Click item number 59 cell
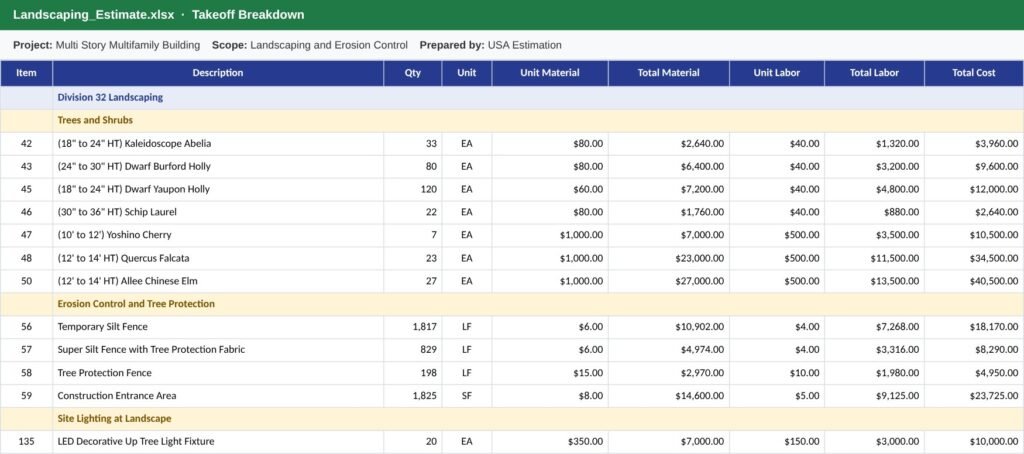The width and height of the screenshot is (1024, 454). coord(26,395)
